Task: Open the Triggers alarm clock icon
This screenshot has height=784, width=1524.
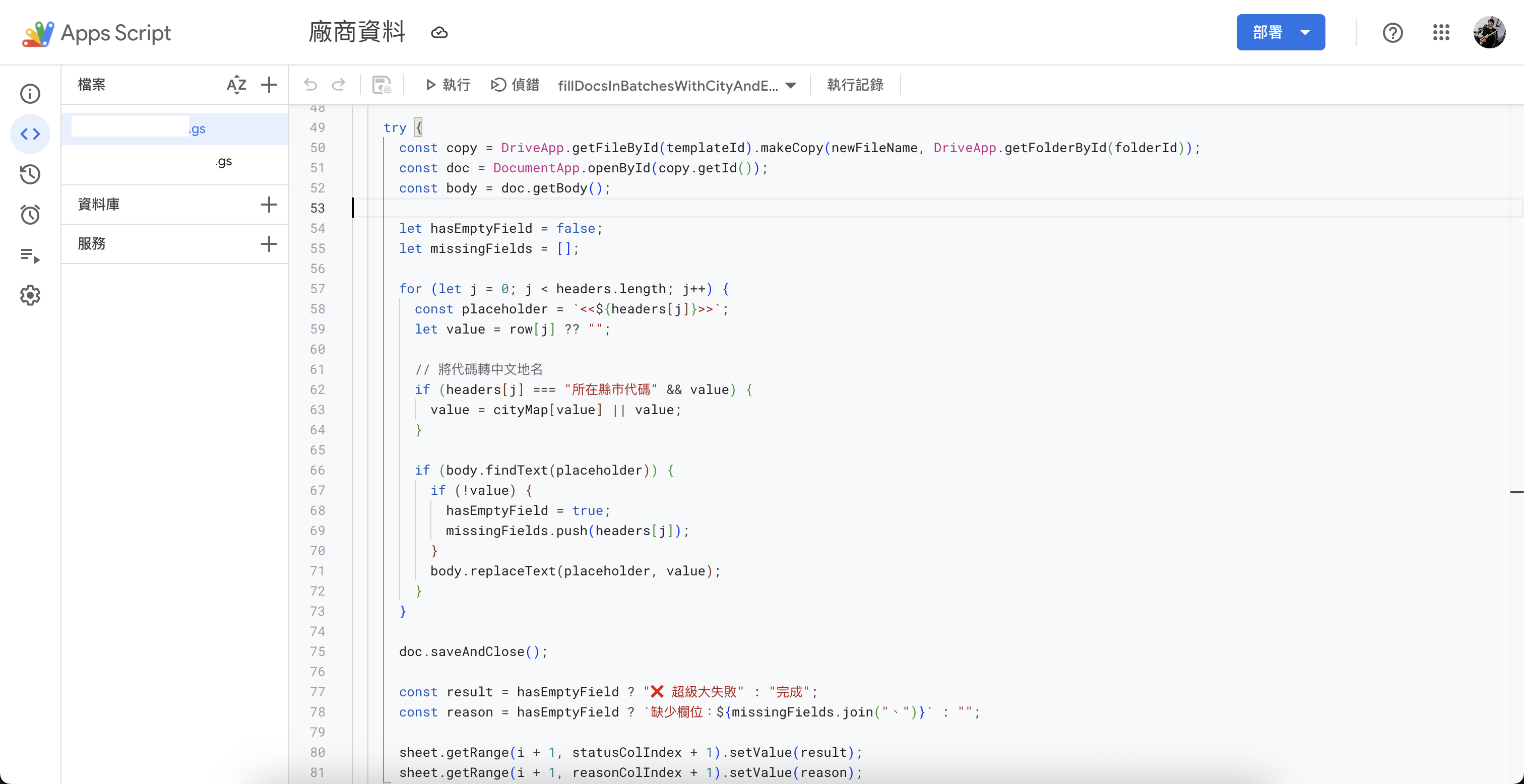Action: 30,214
